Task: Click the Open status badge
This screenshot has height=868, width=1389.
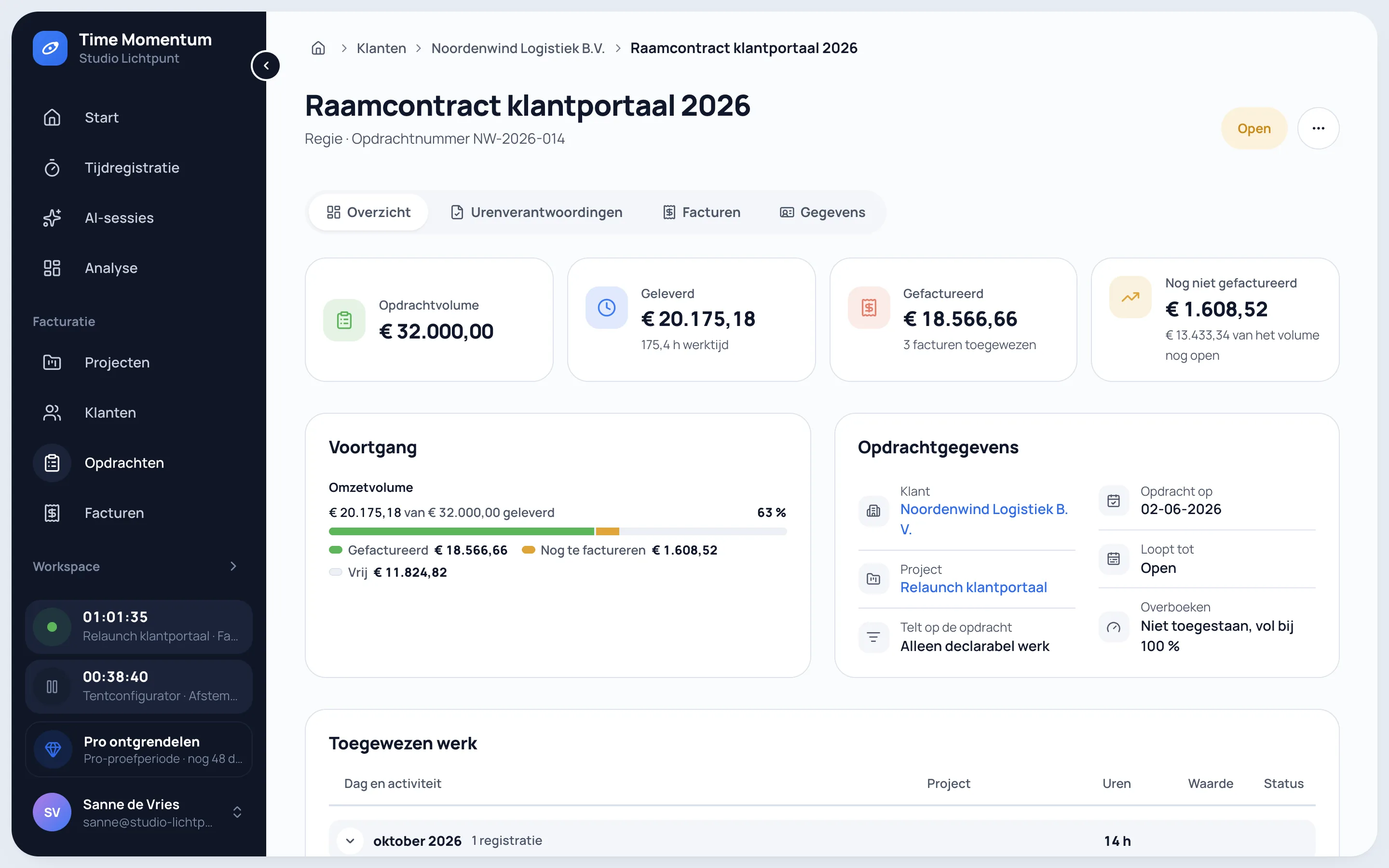Action: [1254, 128]
